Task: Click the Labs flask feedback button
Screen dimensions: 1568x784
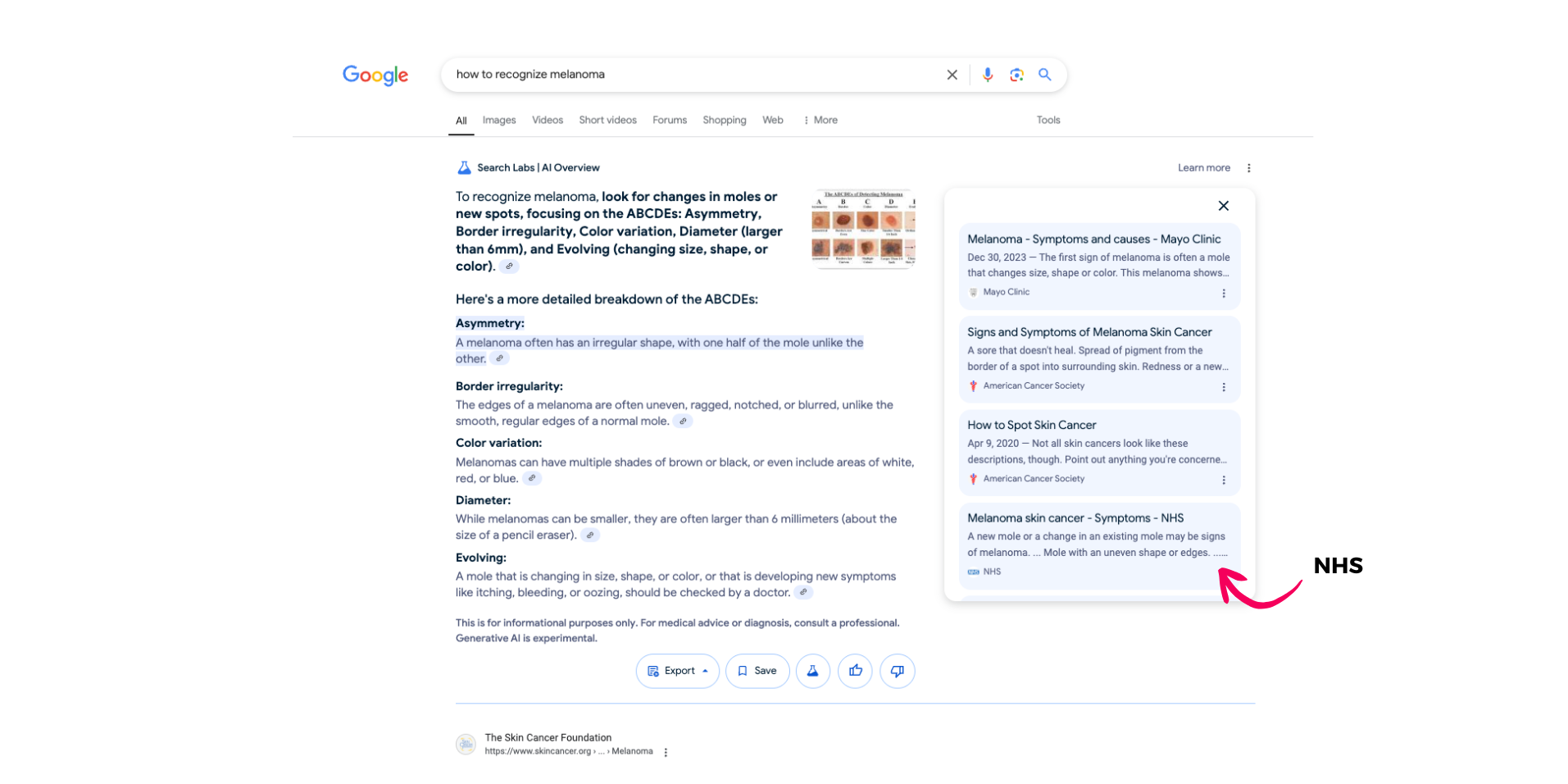Action: tap(812, 671)
